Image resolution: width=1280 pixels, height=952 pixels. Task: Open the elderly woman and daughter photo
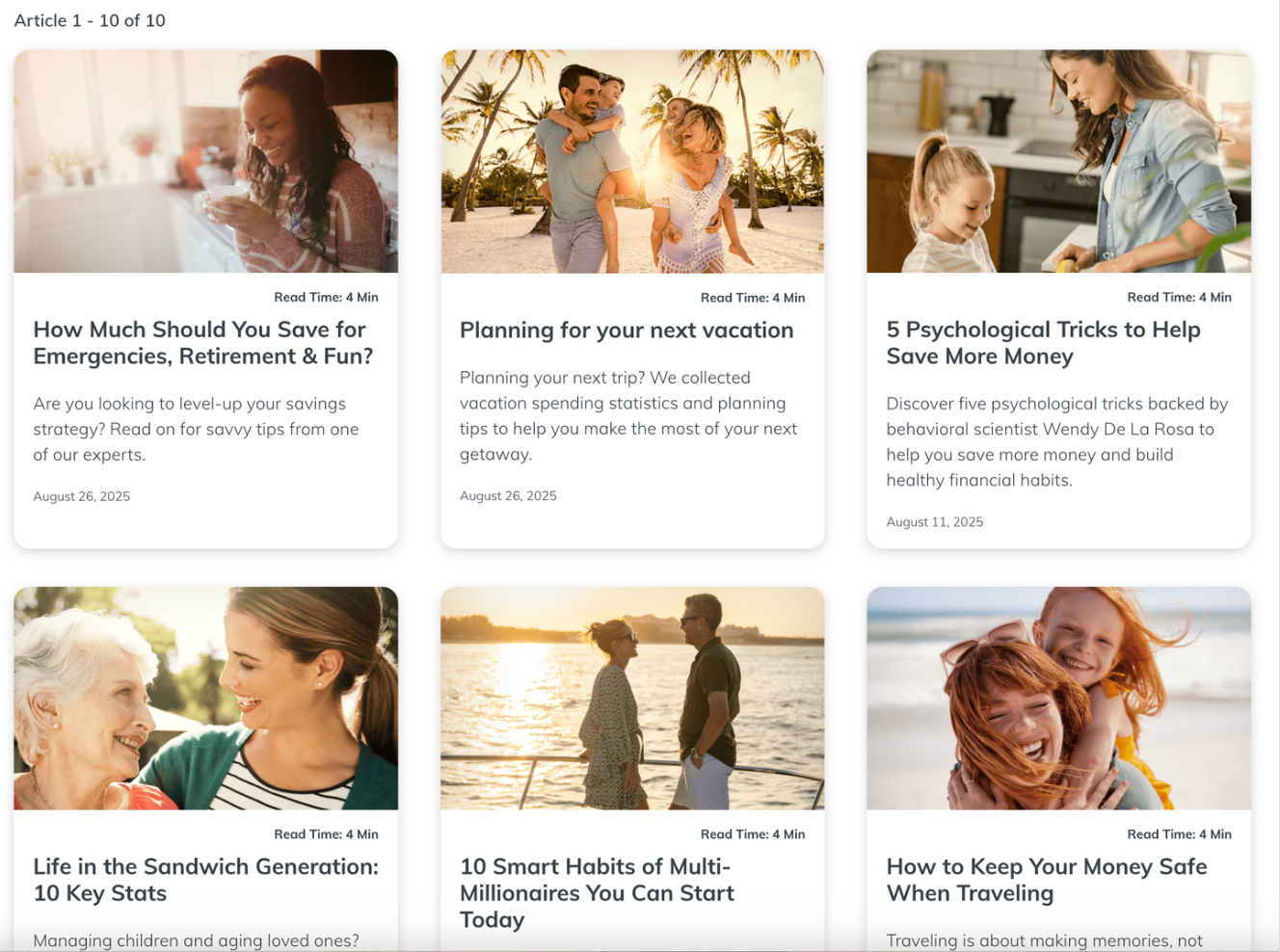205,698
